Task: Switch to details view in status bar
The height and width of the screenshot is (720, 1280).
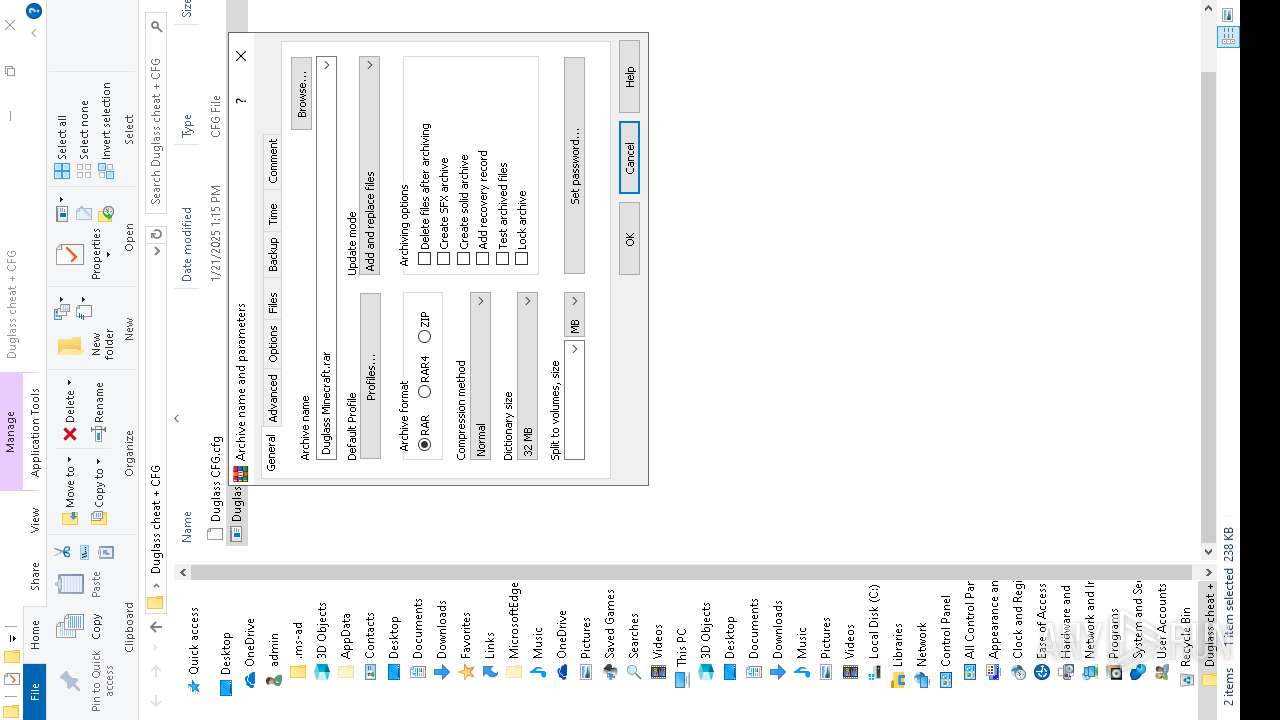Action: click(x=1228, y=38)
